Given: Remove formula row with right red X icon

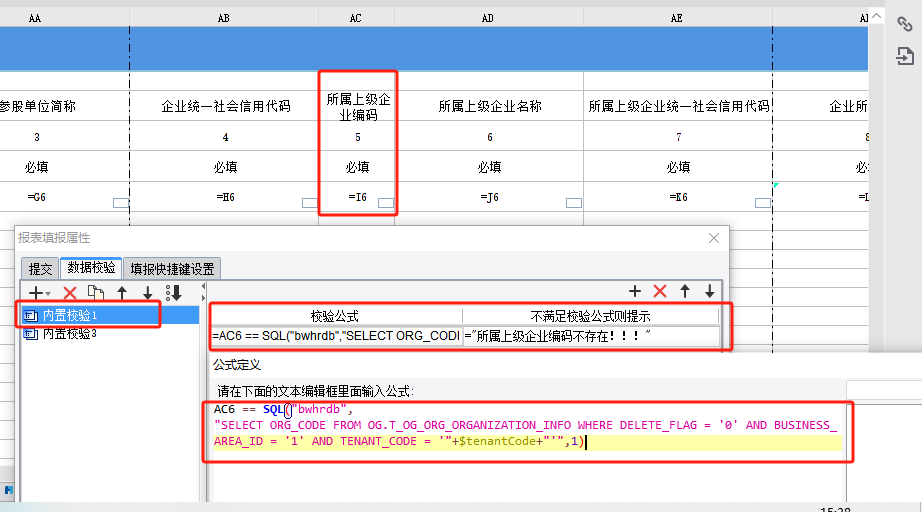Looking at the screenshot, I should click(660, 291).
